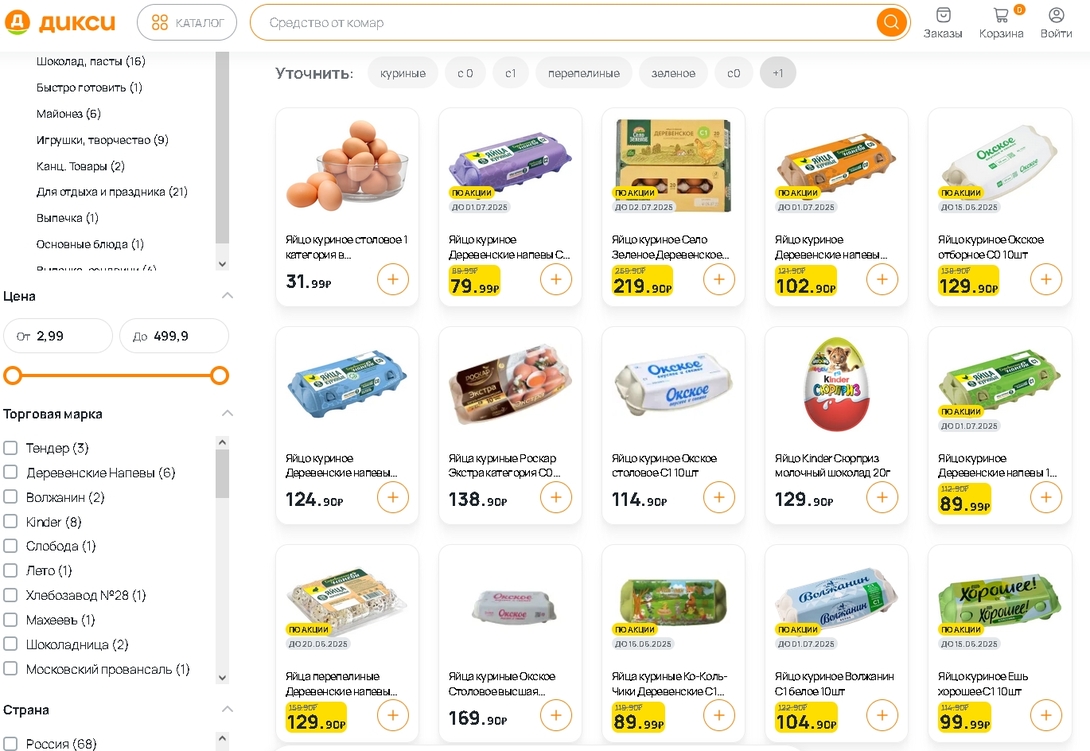Collapse the Торговая марка section
Image resolution: width=1090 pixels, height=751 pixels.
click(227, 413)
